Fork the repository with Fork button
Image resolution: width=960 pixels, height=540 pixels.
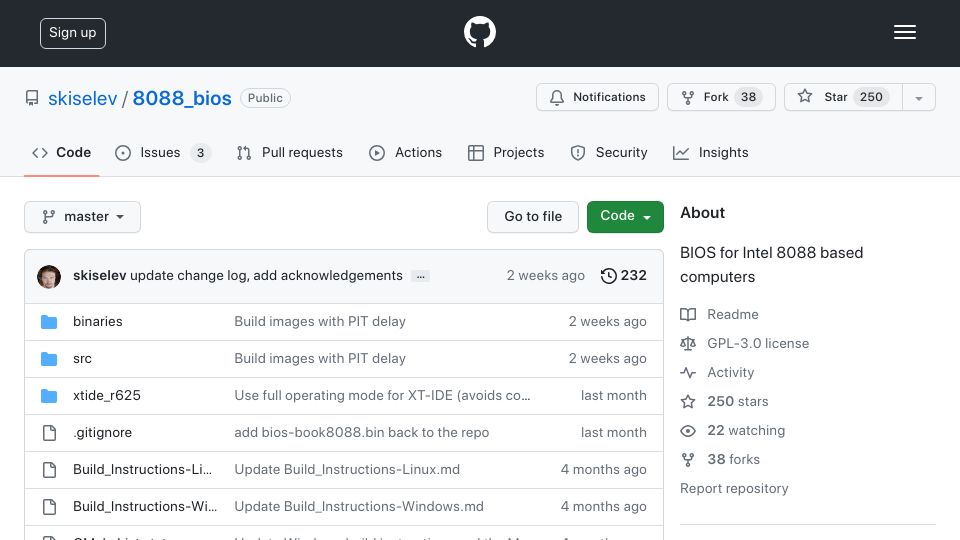coord(721,97)
